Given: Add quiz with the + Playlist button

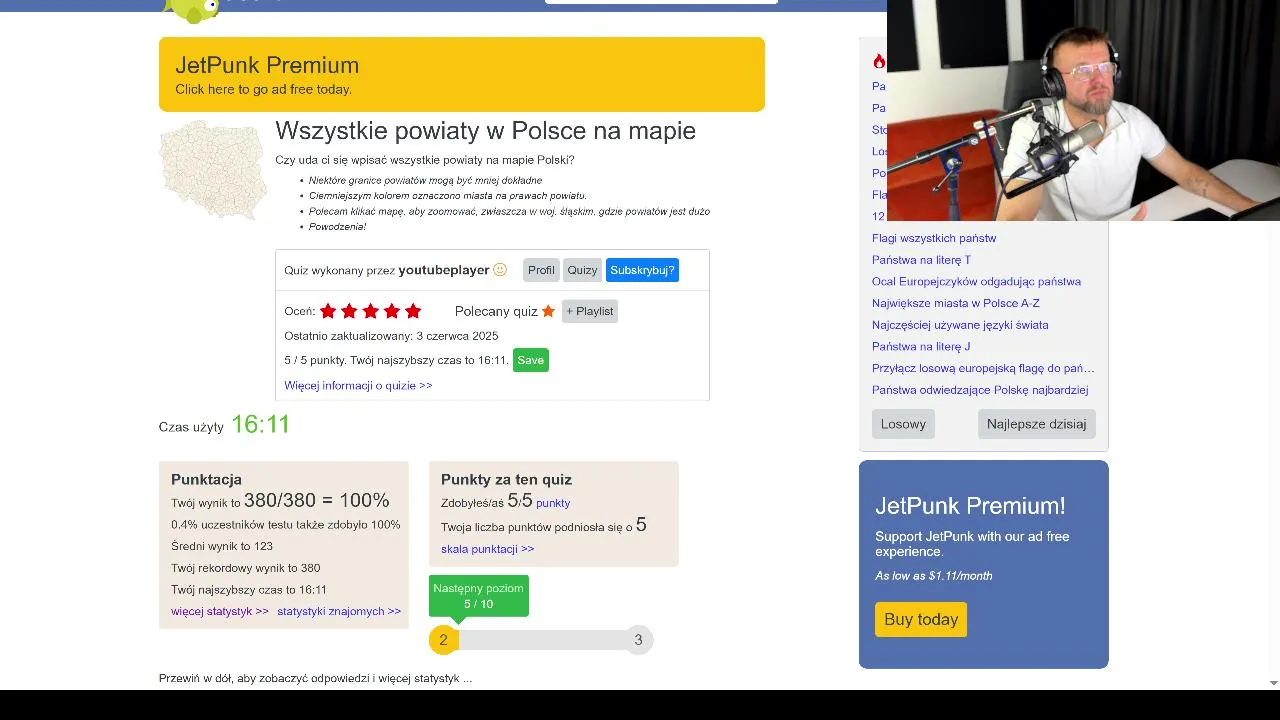Looking at the screenshot, I should click(590, 311).
